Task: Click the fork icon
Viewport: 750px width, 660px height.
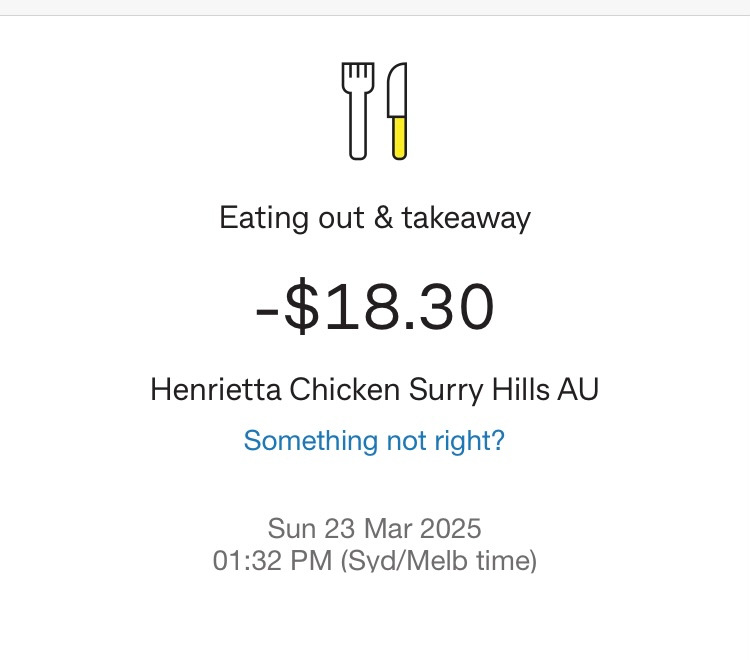Action: coord(358,110)
